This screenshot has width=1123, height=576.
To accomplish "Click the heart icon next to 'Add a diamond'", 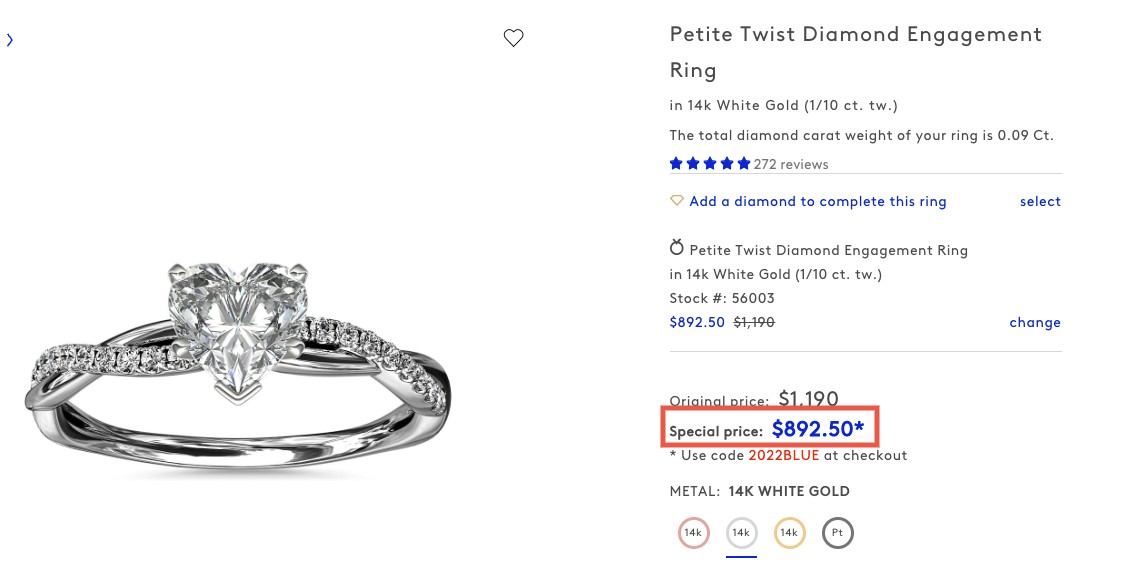I will 676,200.
